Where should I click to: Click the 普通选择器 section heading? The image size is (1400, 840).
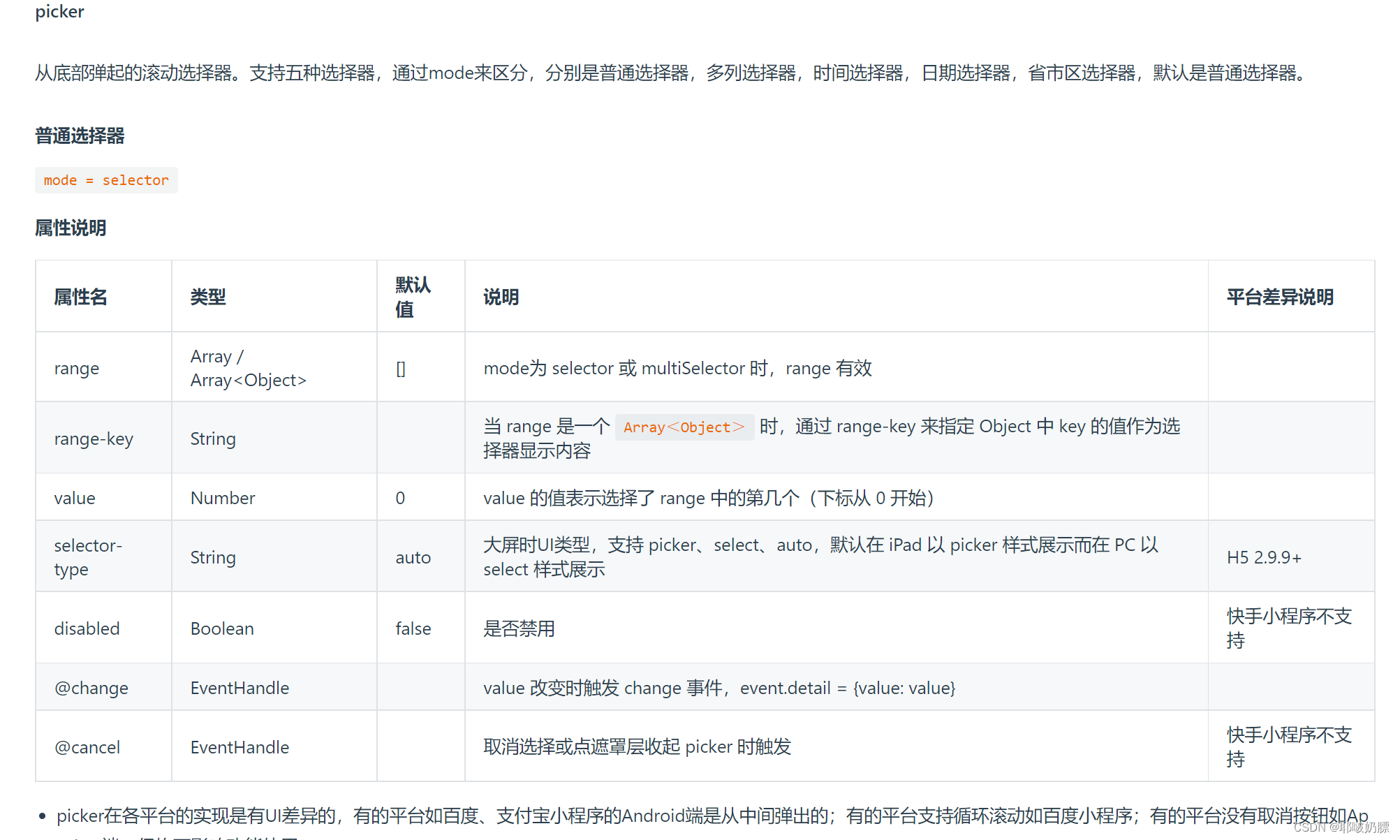click(x=80, y=135)
